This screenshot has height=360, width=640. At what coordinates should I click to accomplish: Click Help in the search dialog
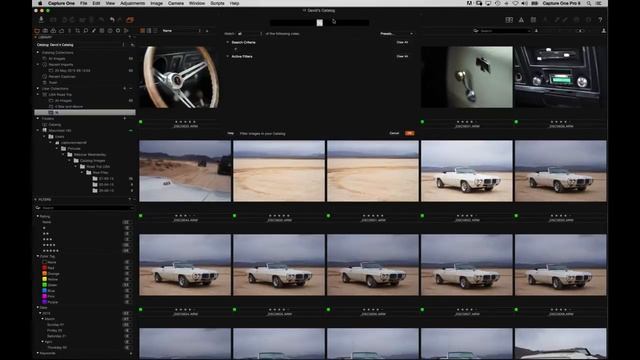click(x=230, y=133)
